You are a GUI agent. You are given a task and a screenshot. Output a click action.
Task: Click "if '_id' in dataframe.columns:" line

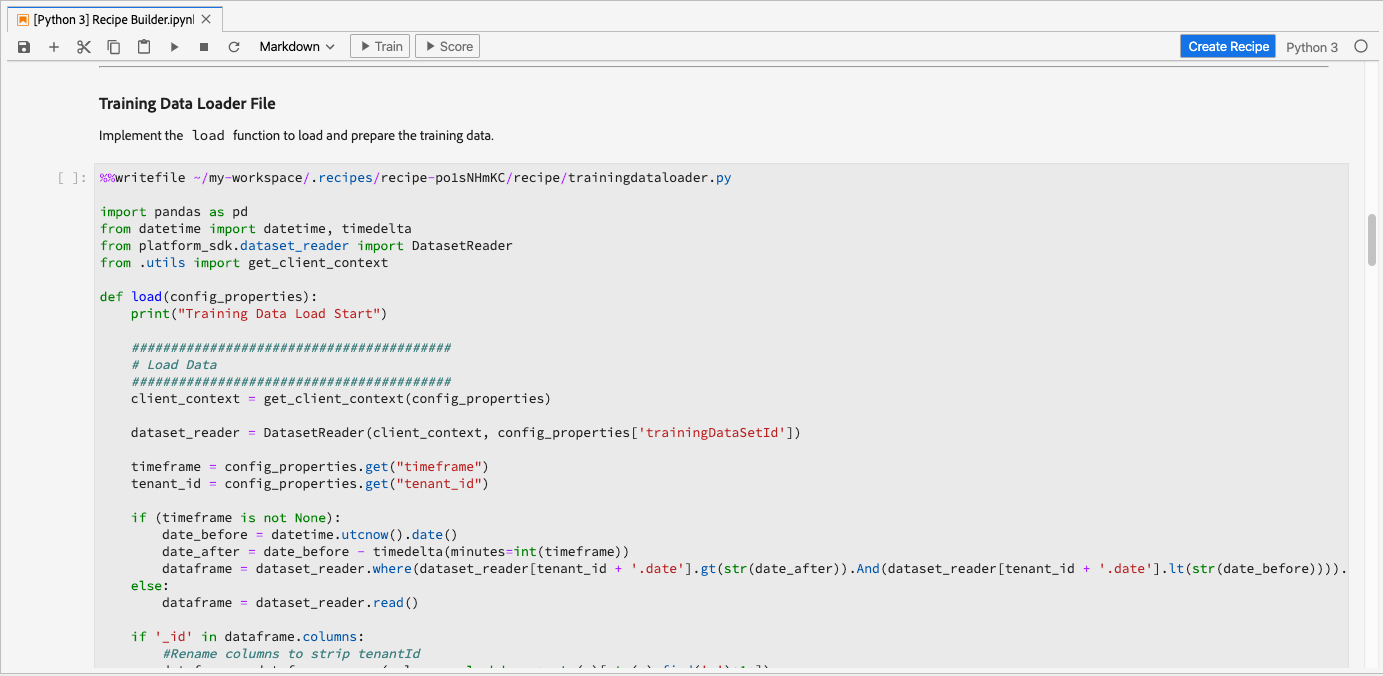click(248, 637)
